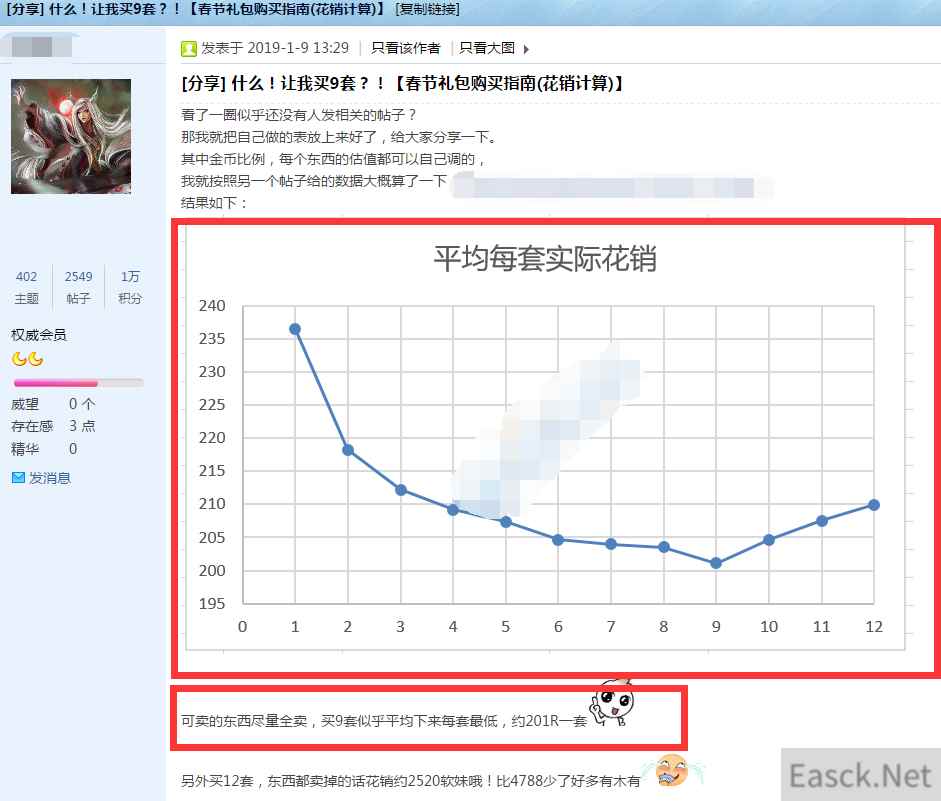Click the bold post title above the post body

[403, 83]
